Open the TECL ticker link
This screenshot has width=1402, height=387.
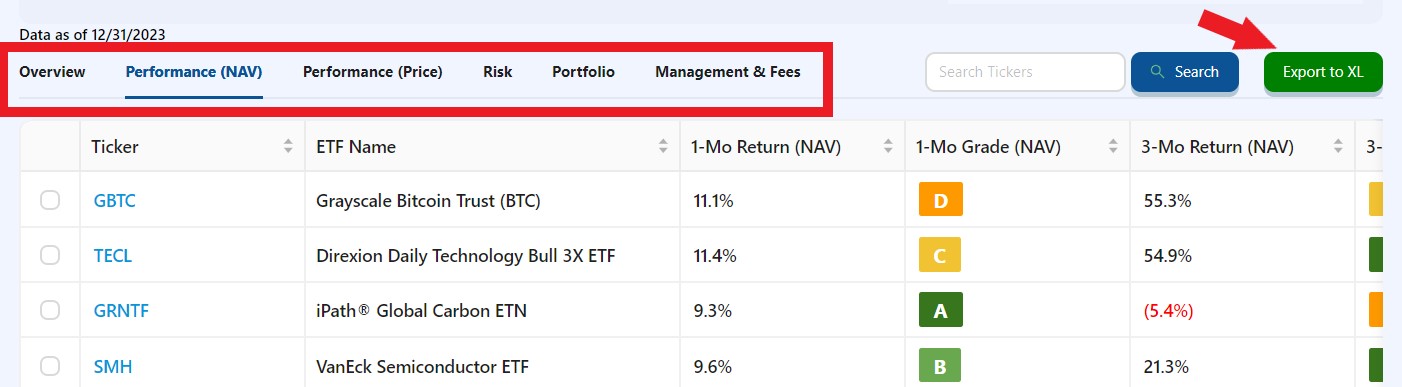pyautogui.click(x=113, y=256)
